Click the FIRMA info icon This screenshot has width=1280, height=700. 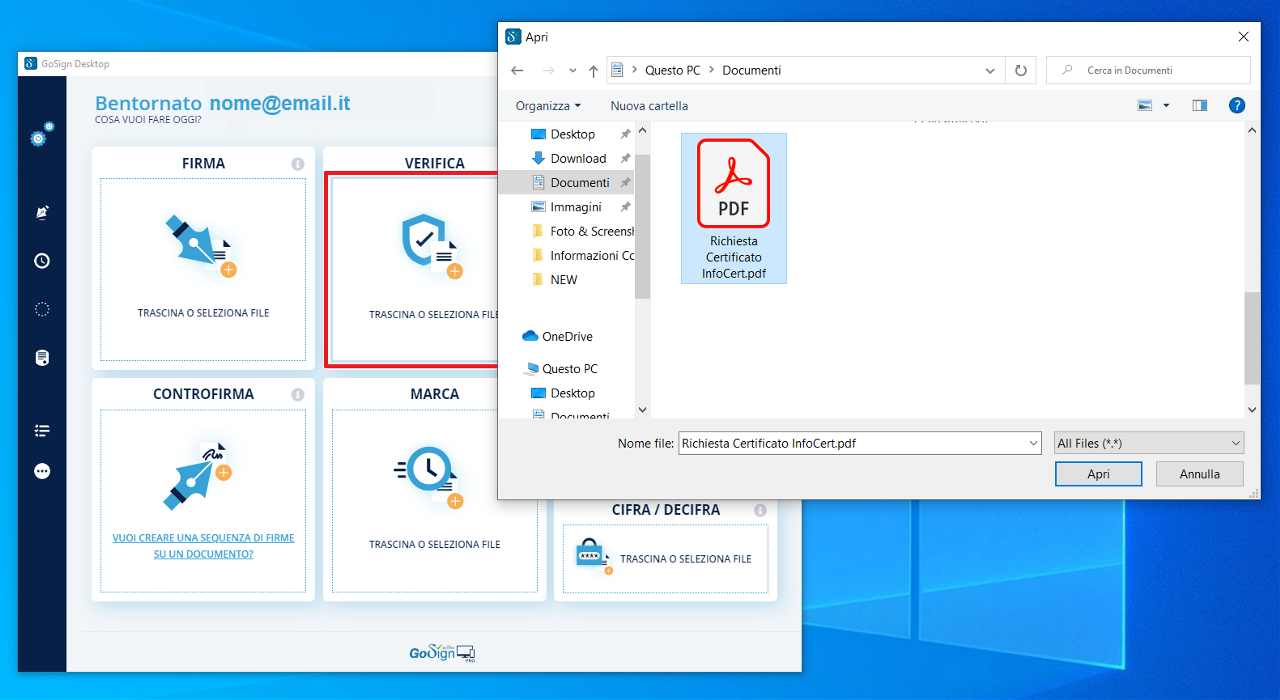pos(297,164)
